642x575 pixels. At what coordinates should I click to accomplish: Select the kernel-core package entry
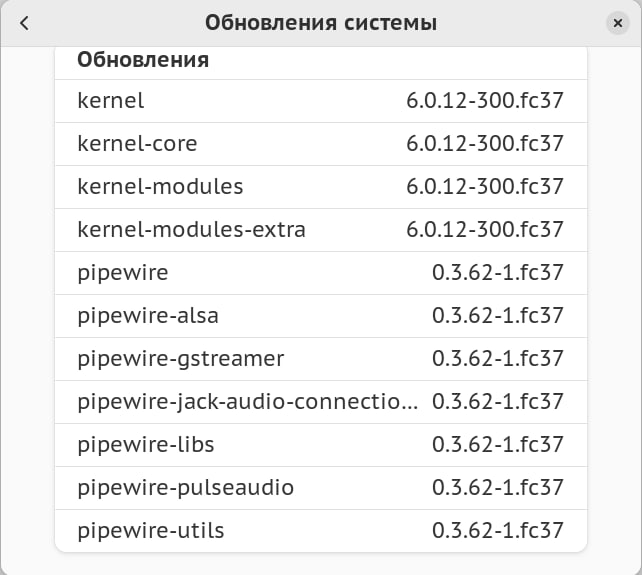[137, 143]
